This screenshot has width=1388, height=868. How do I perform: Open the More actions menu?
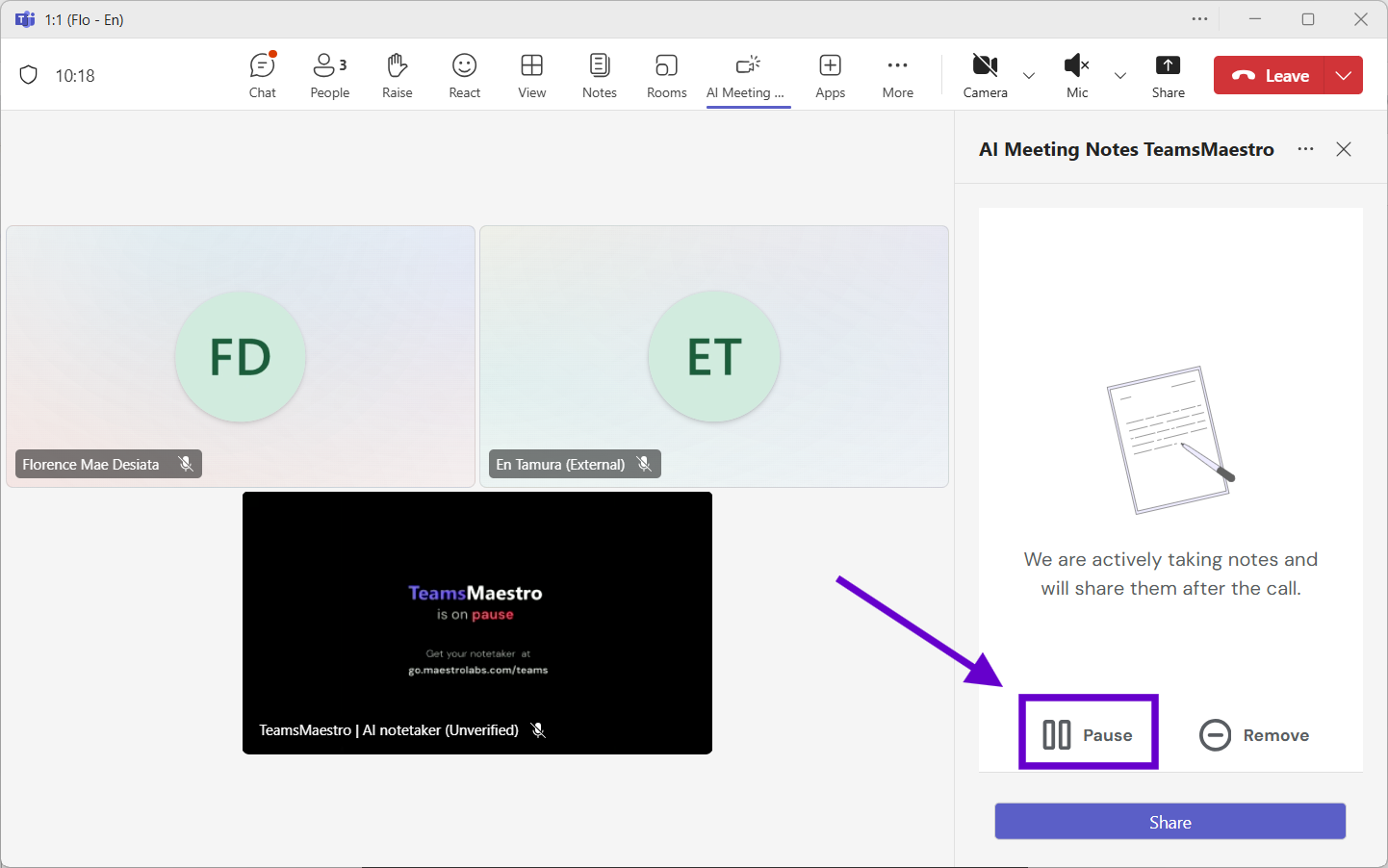pos(898,76)
